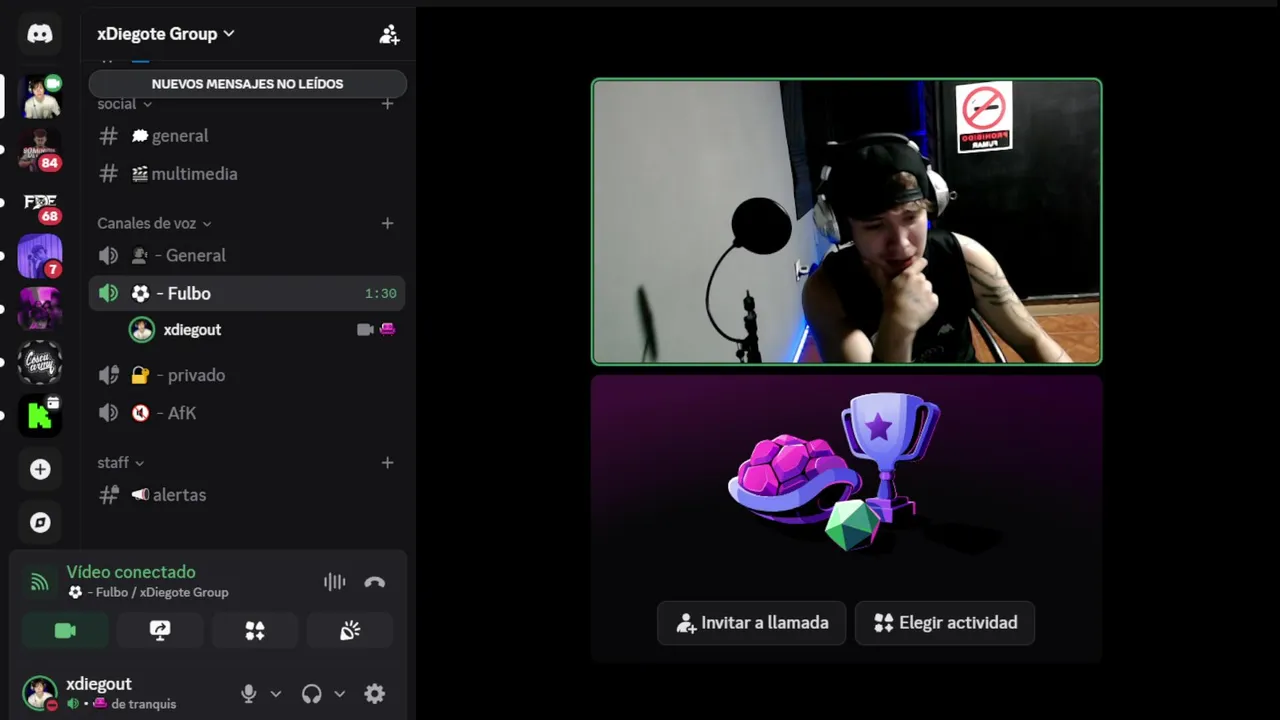The image size is (1280, 720).
Task: Click the Elegir actividad button
Action: [x=945, y=623]
